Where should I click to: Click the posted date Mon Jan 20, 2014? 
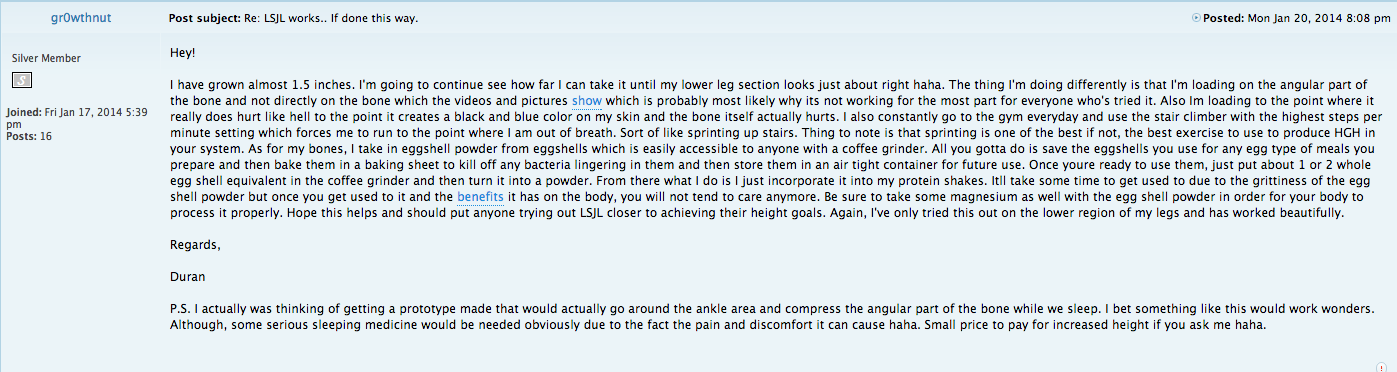click(1319, 19)
